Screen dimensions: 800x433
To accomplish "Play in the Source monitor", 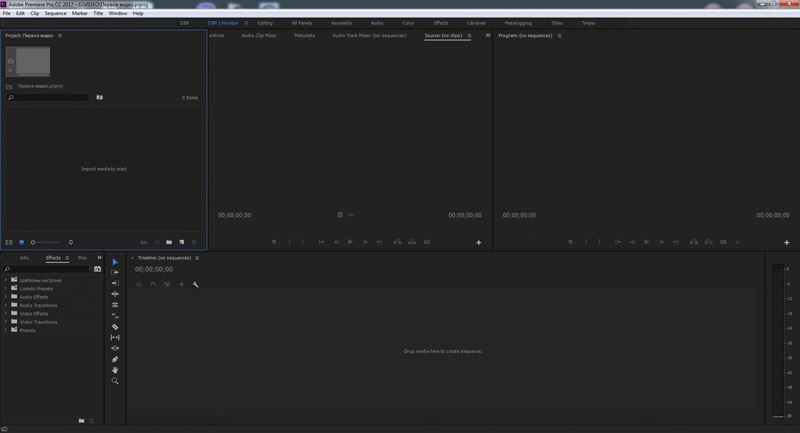I will click(350, 242).
